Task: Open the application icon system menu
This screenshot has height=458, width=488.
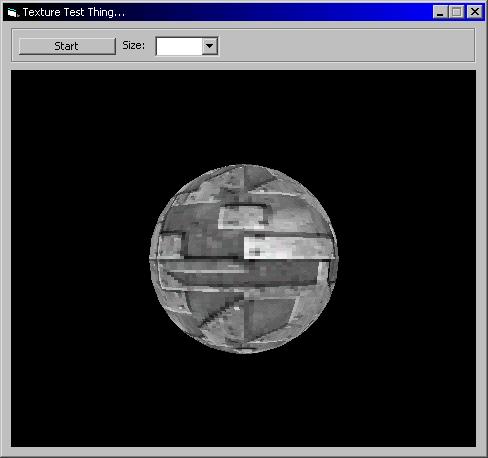Action: 12,13
